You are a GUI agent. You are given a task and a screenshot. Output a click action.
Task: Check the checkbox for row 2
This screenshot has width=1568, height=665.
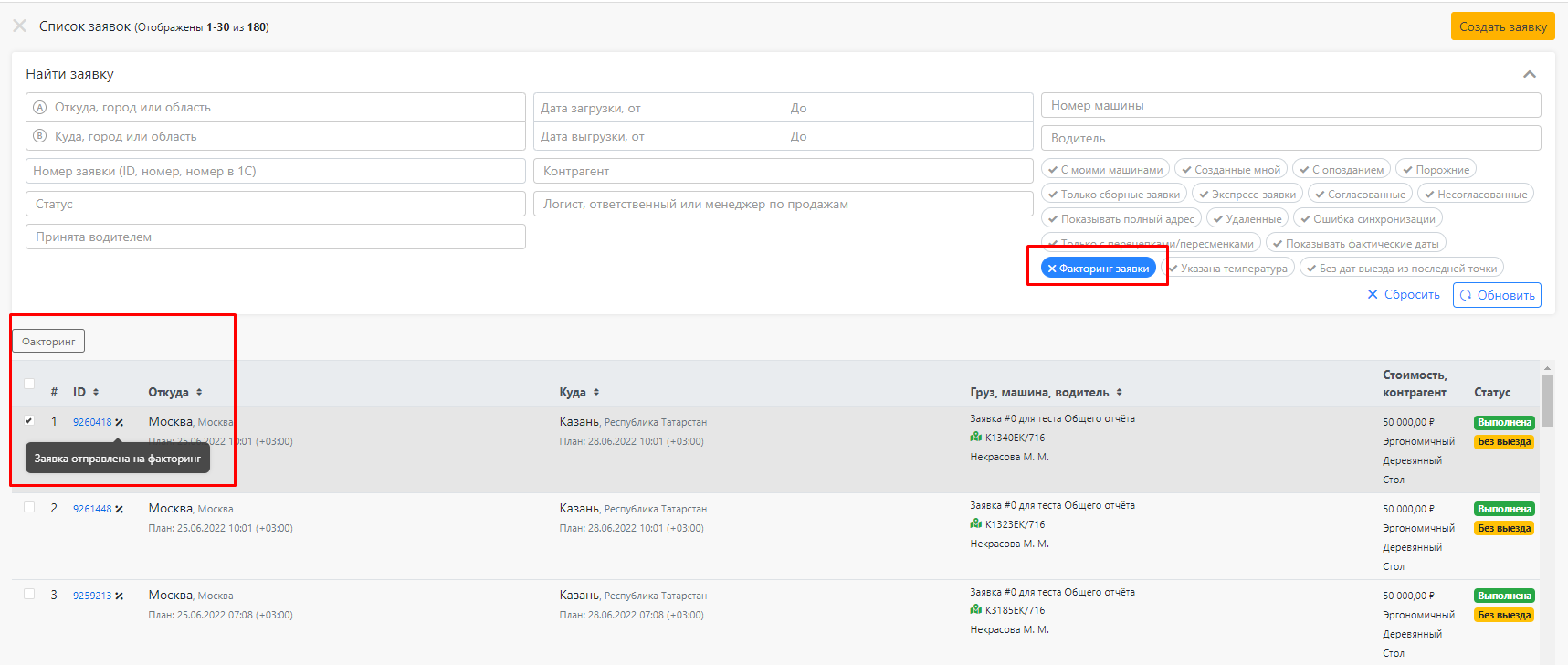pos(29,507)
